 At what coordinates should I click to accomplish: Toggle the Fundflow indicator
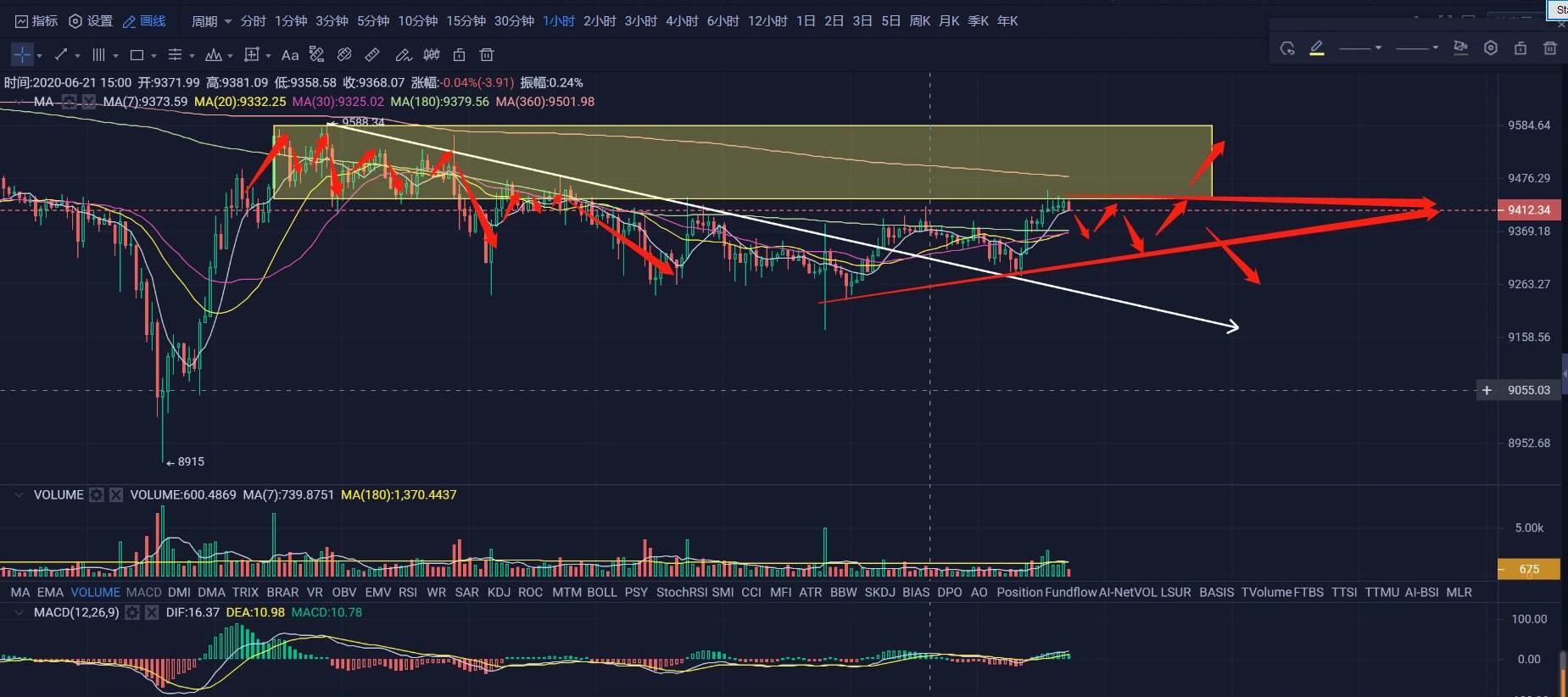(1070, 593)
